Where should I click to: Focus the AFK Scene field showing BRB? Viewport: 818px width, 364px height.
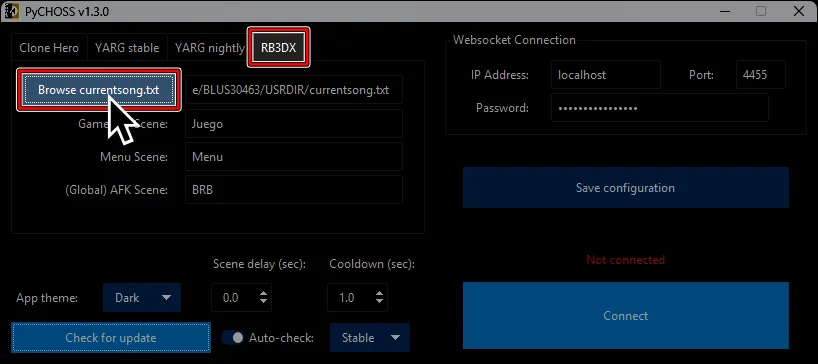pos(294,190)
